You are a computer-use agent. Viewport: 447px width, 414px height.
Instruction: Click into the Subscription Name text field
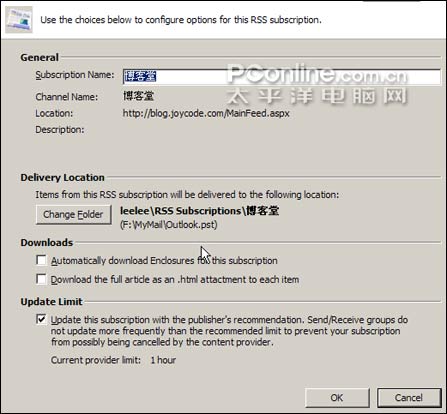(x=282, y=76)
